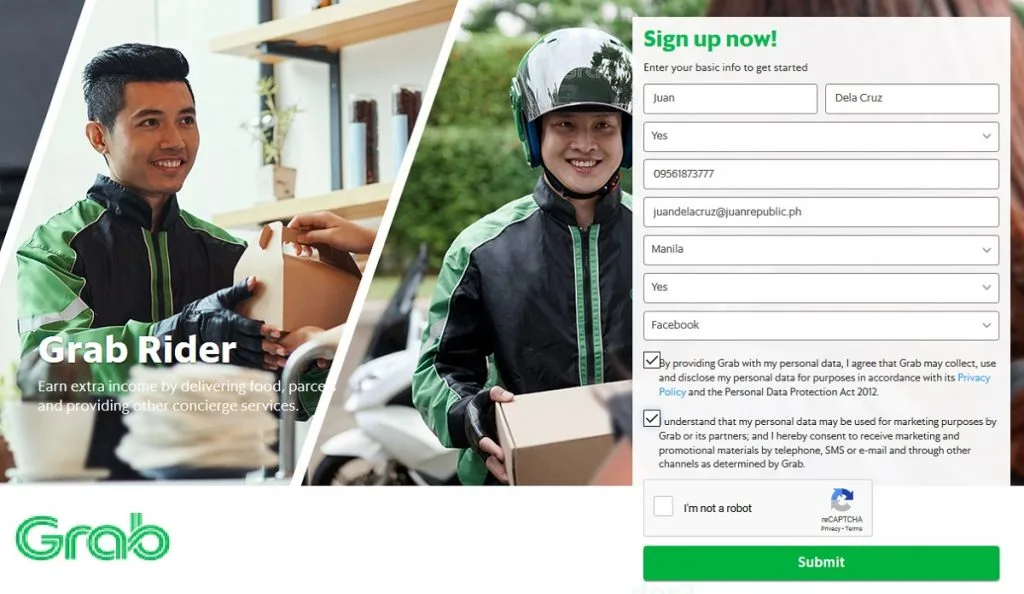Check the I'm not a robot box
Screen dimensions: 1024x594
click(663, 506)
